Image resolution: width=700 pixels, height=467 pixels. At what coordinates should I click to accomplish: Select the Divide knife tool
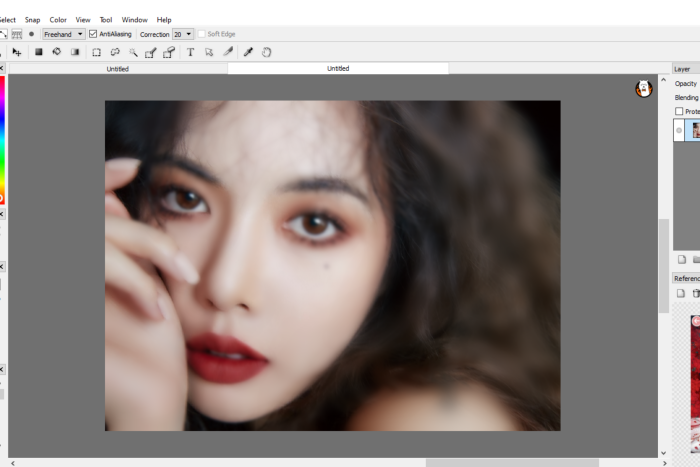point(228,52)
